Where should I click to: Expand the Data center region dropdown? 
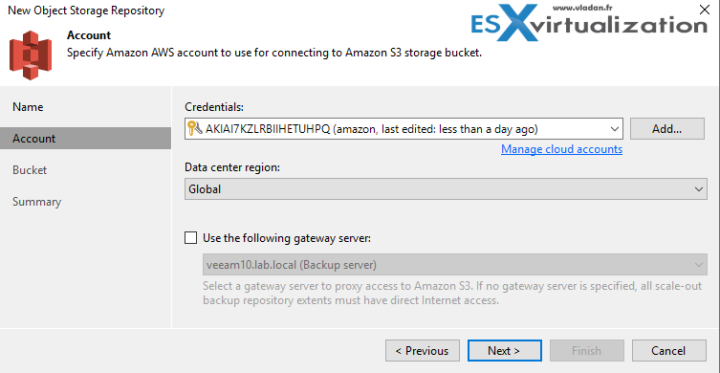tap(698, 189)
